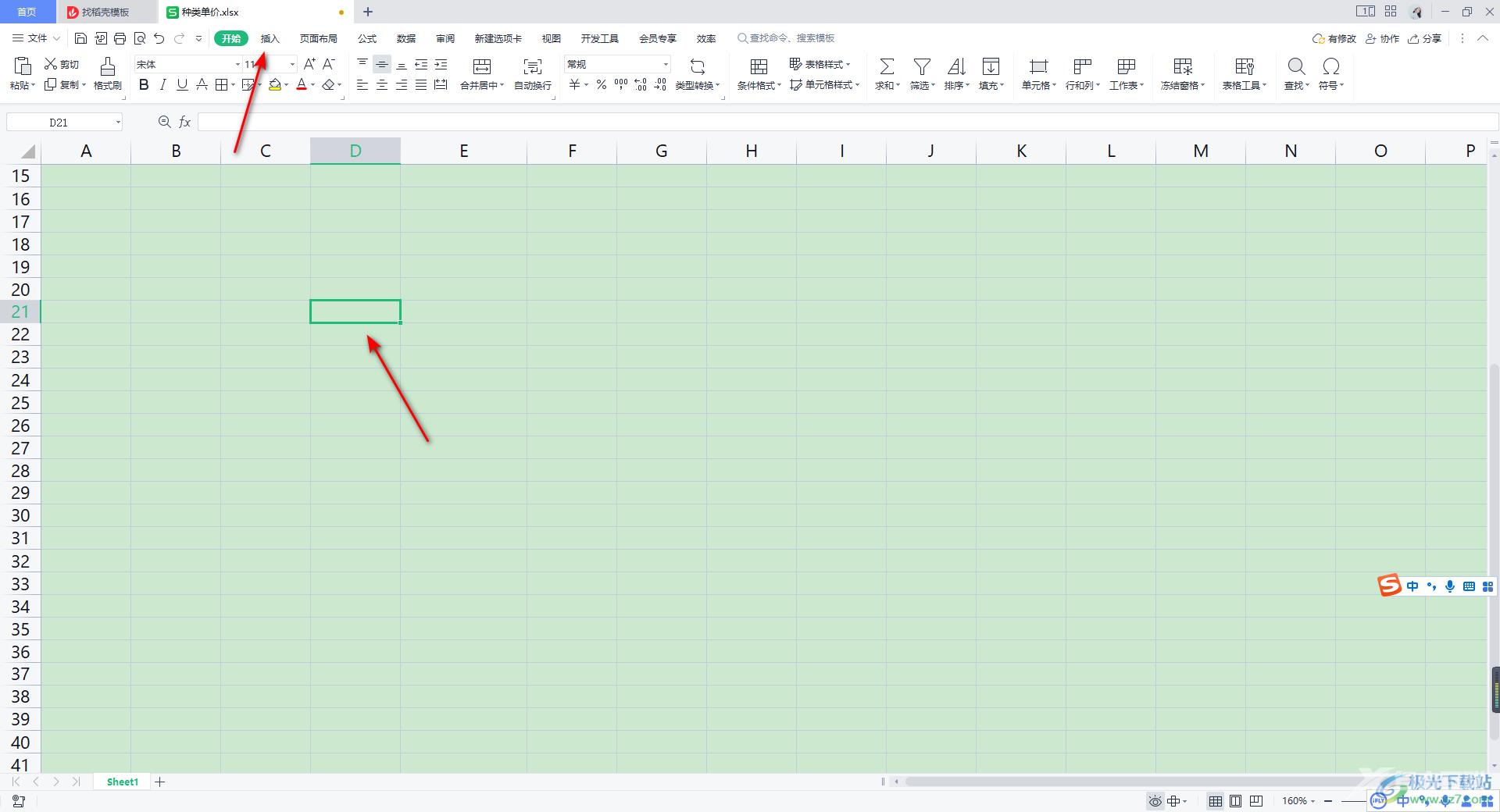Click the eraser clear-format icon

pyautogui.click(x=329, y=84)
